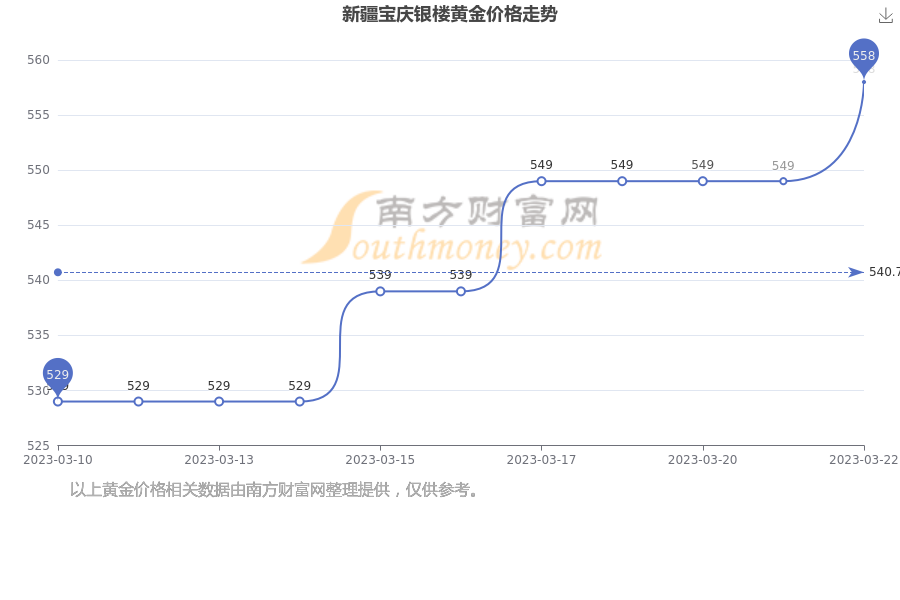
Task: Select the fourth 529 data point
Action: click(300, 401)
